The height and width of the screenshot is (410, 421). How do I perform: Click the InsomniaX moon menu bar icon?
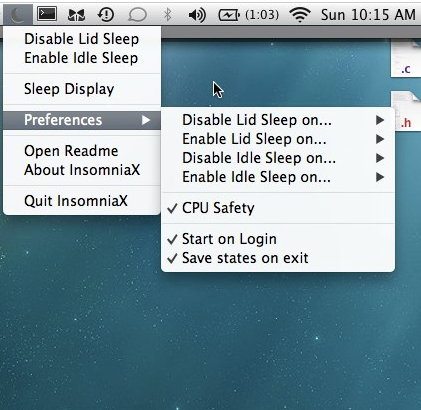pyautogui.click(x=18, y=15)
